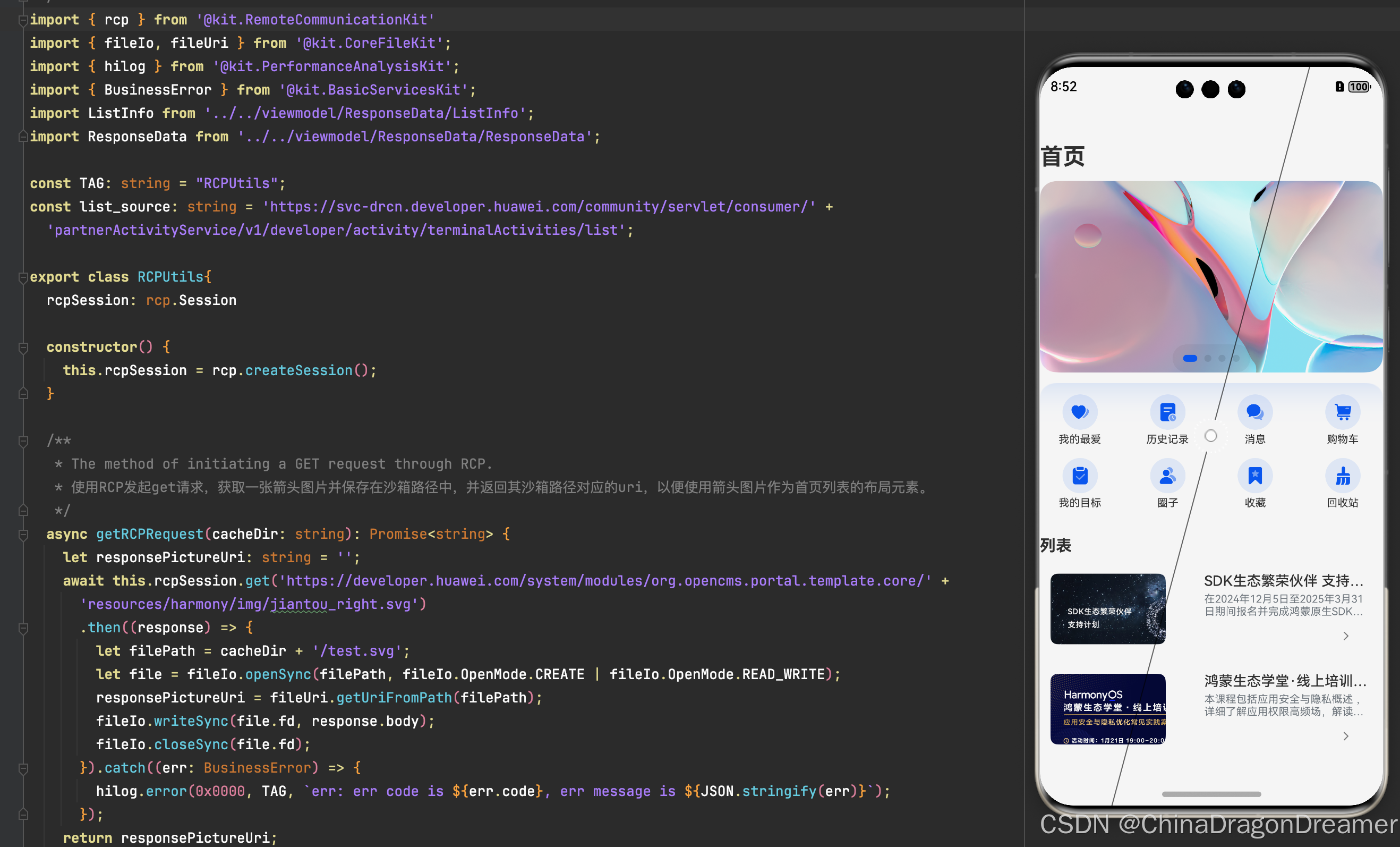
Task: Click the HarmonyOS 鸿蒙生态学堂 thumbnail
Action: [x=1107, y=709]
